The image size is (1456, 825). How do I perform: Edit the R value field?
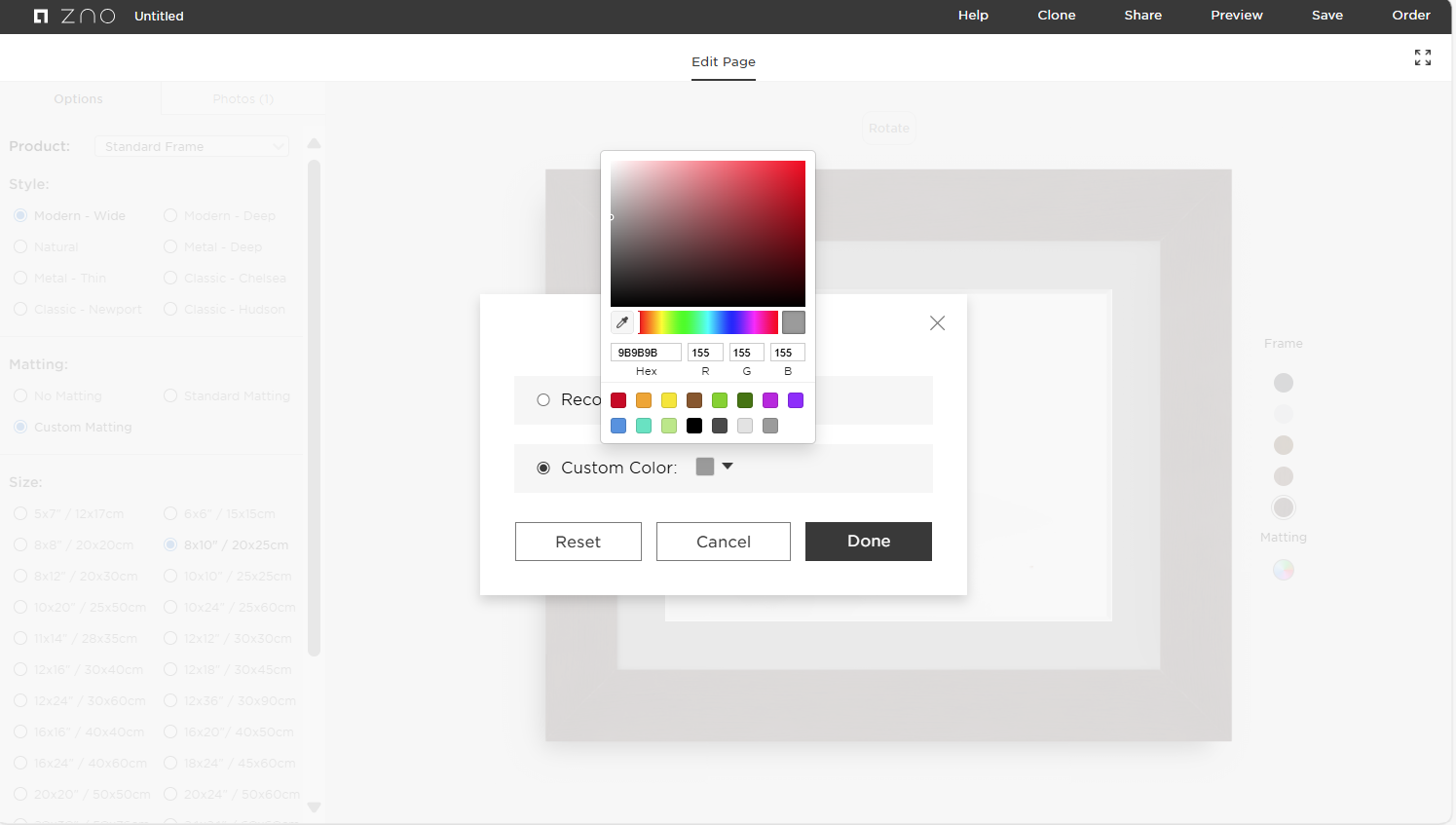click(705, 353)
